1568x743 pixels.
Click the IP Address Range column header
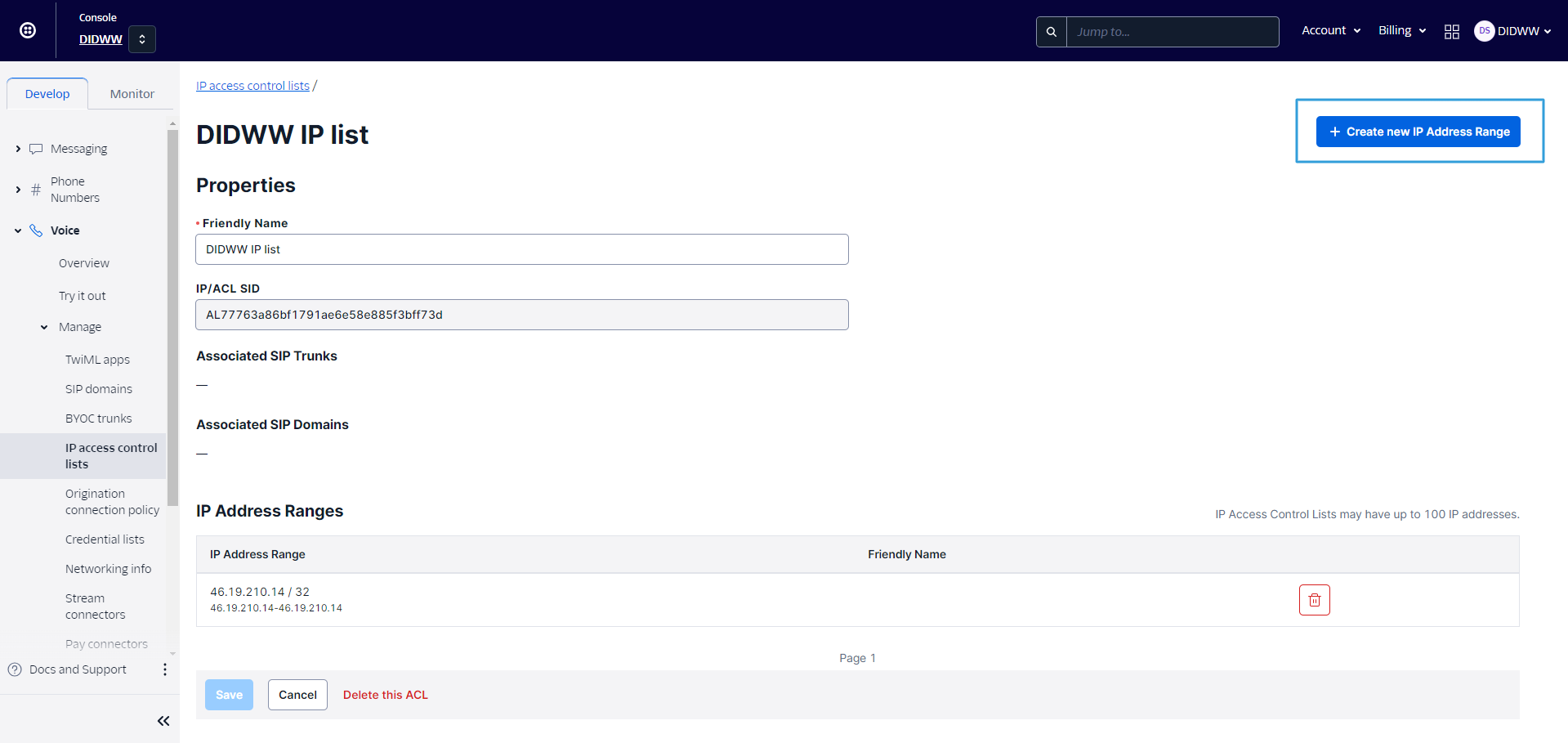coord(257,554)
